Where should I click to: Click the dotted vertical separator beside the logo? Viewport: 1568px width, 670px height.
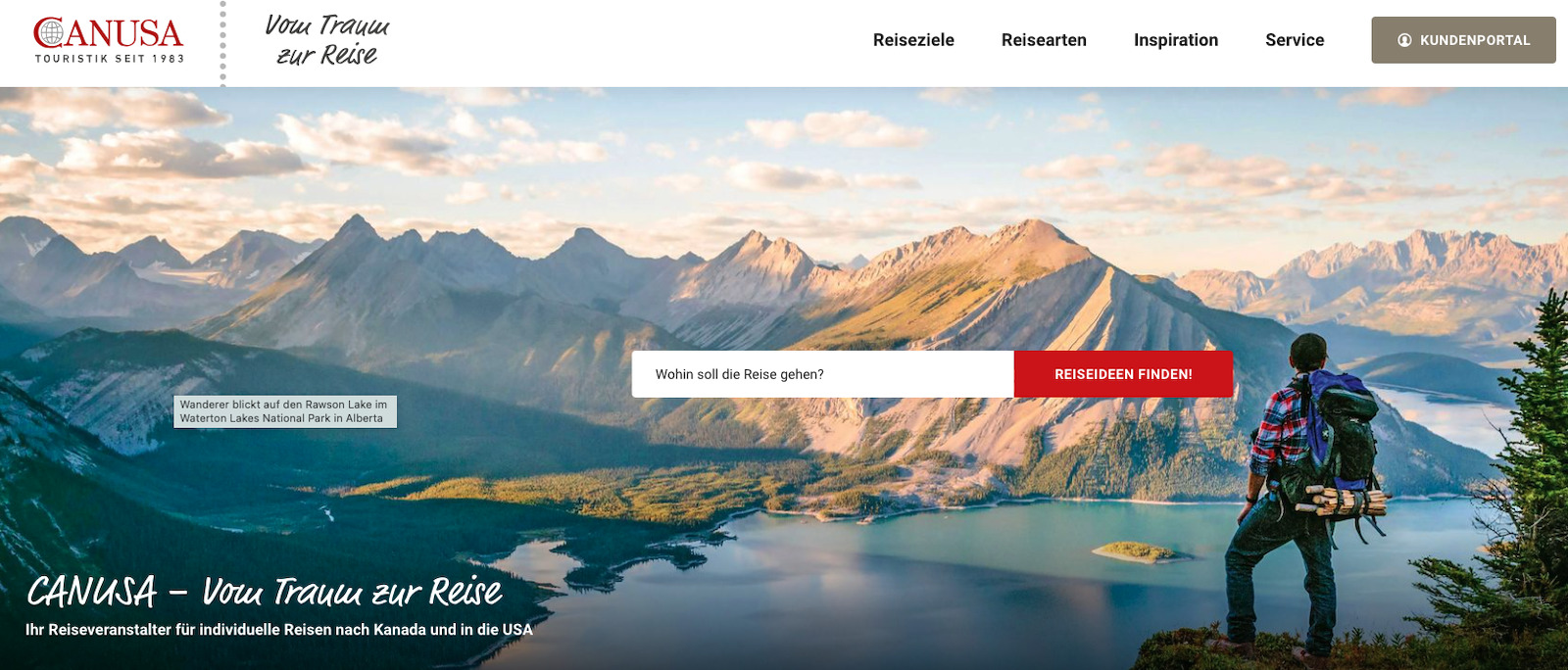click(x=222, y=43)
